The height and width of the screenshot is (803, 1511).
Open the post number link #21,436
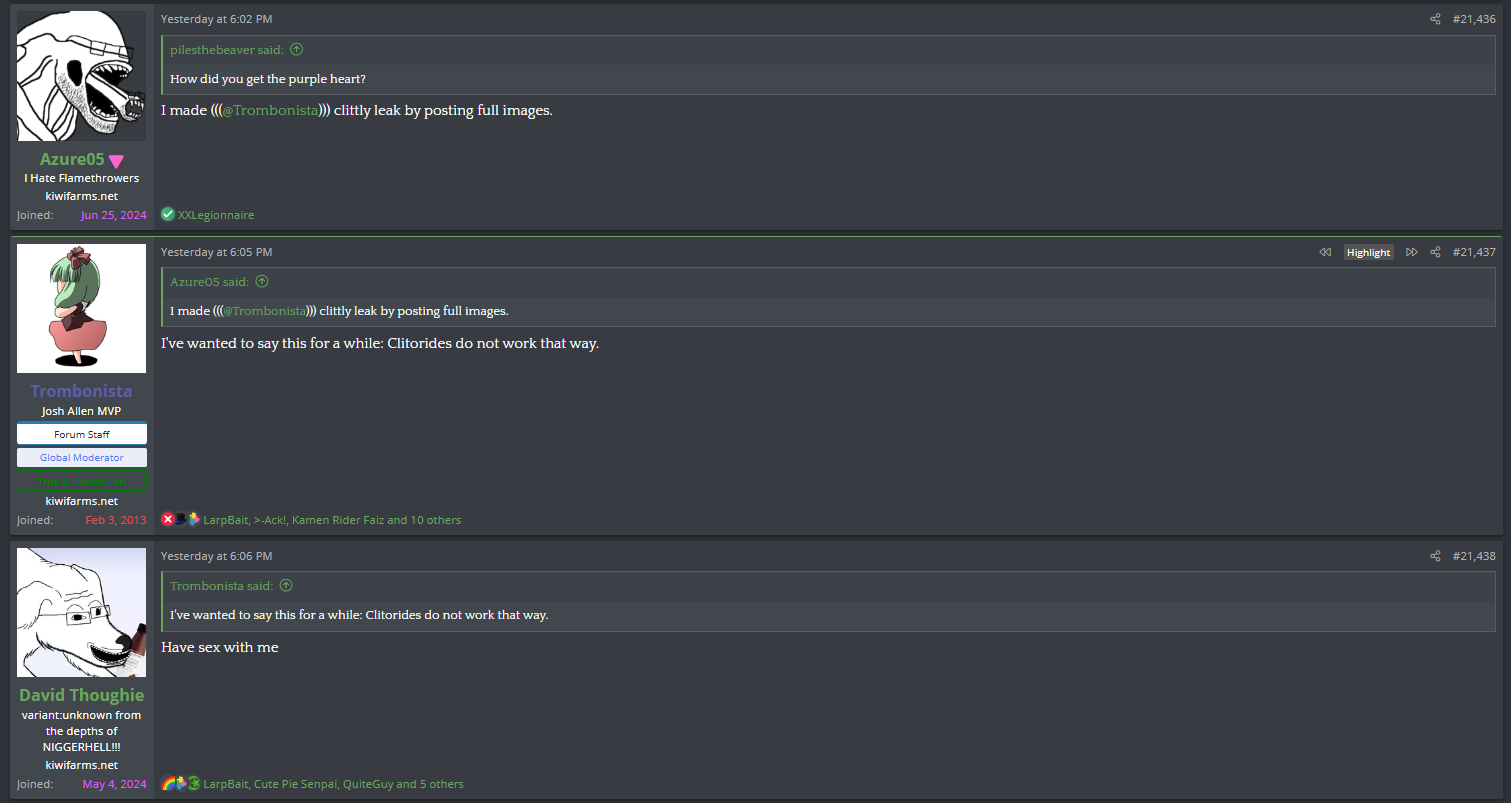tap(1474, 19)
